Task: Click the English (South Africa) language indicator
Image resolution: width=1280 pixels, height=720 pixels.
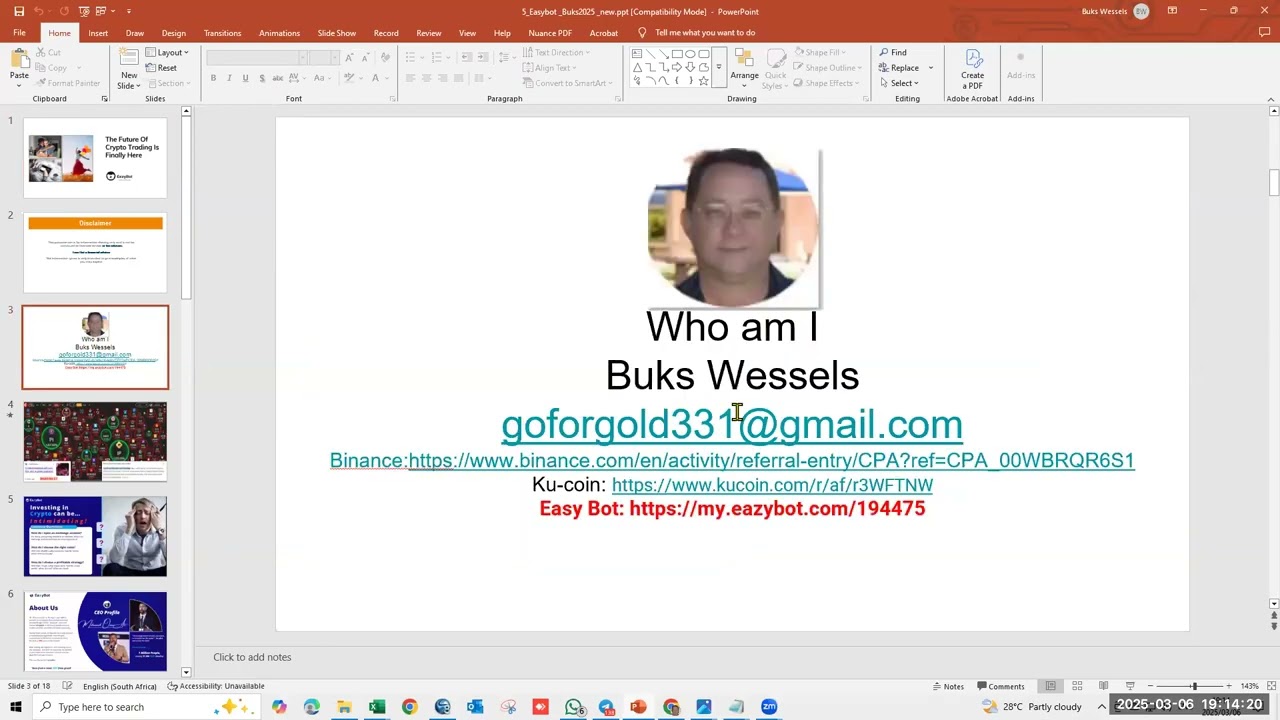Action: (119, 686)
